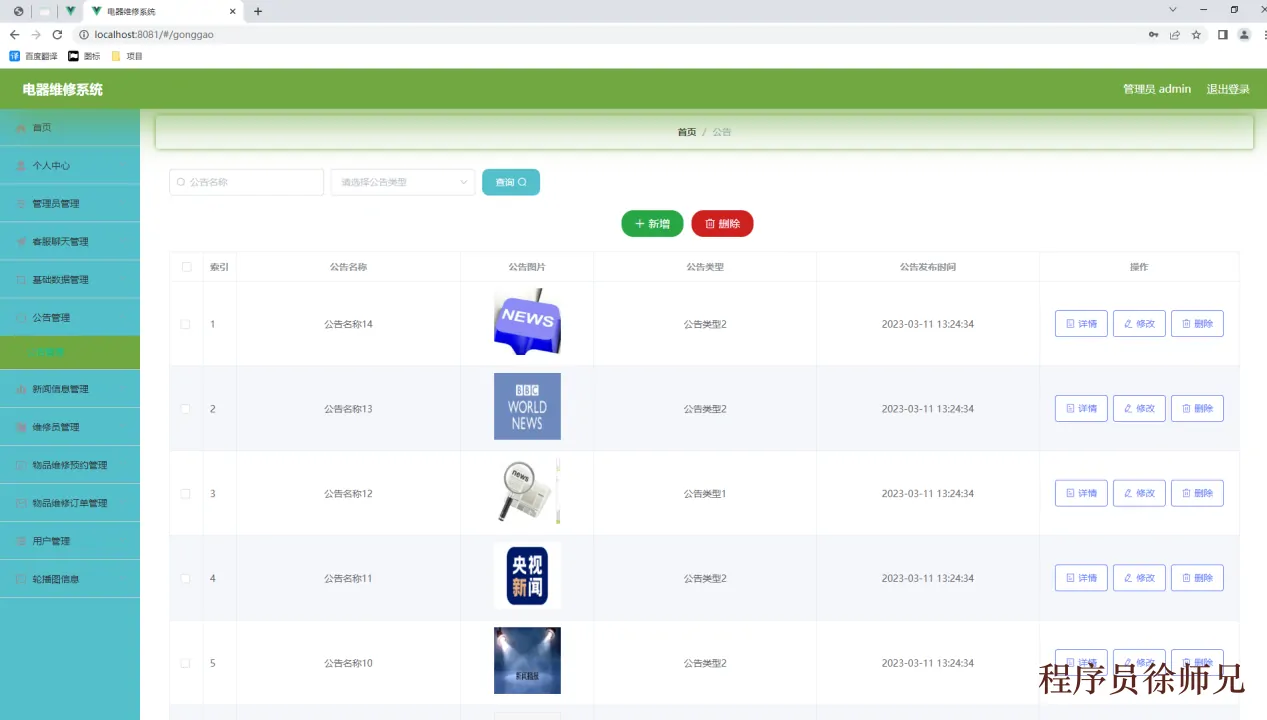Open the blue NEWS key image thumbnail
This screenshot has width=1267, height=720.
click(x=527, y=322)
